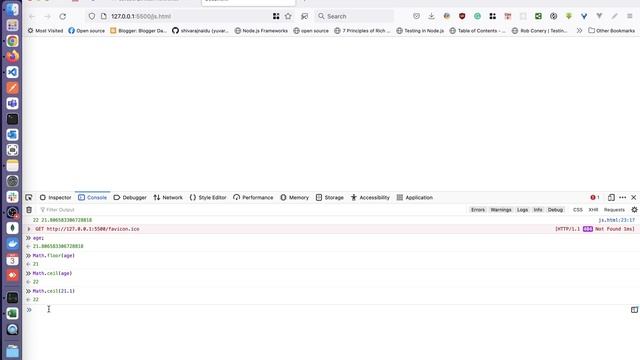Open the downloads panel icon
This screenshot has height=360, width=640.
pyautogui.click(x=431, y=16)
